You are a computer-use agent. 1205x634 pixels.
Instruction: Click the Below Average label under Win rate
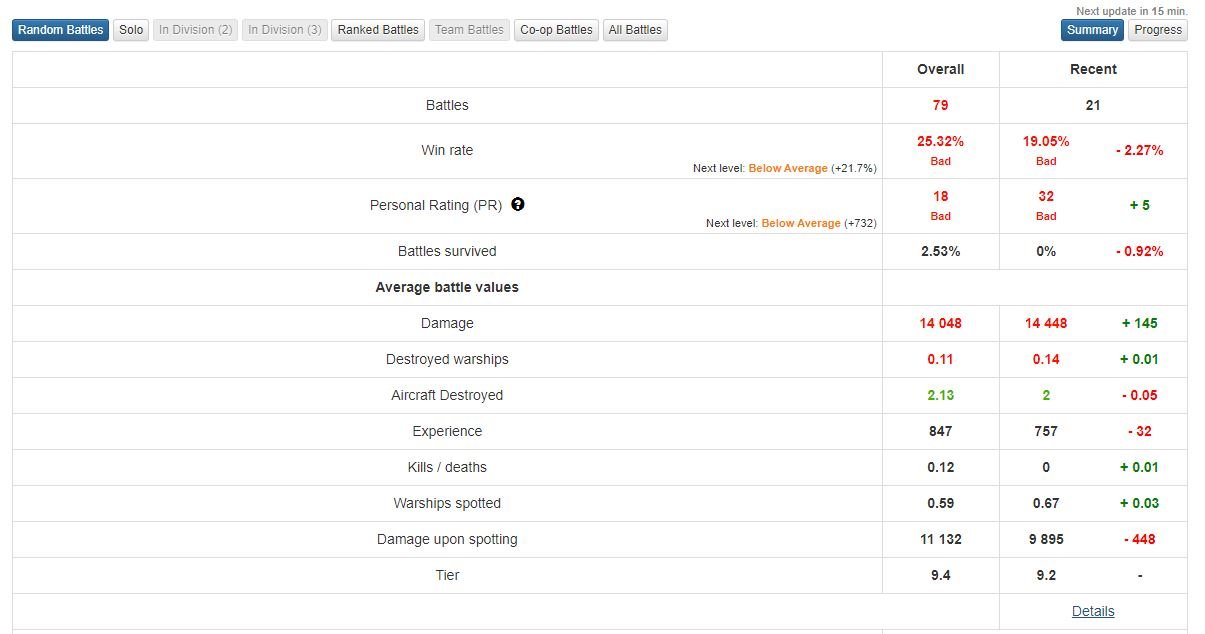(788, 168)
